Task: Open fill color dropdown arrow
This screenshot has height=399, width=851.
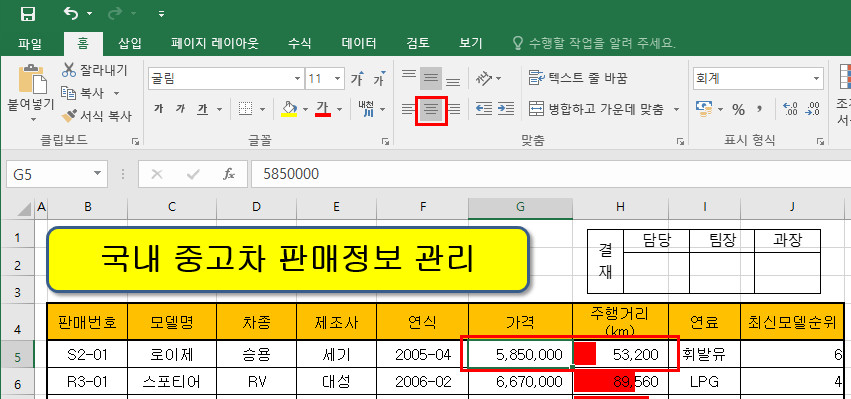Action: 305,109
